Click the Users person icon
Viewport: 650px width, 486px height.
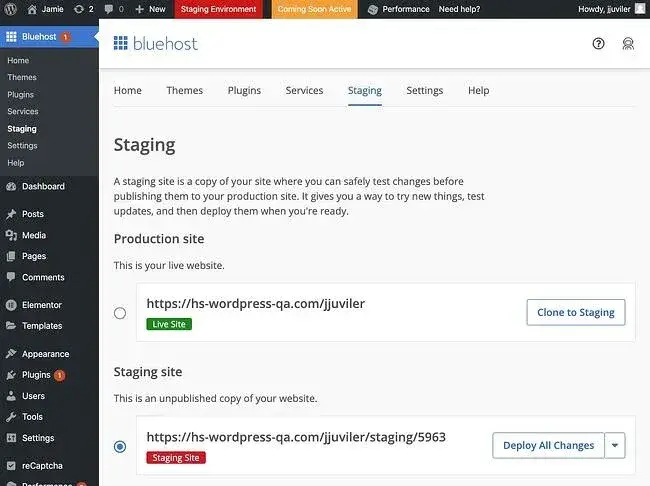[x=11, y=396]
